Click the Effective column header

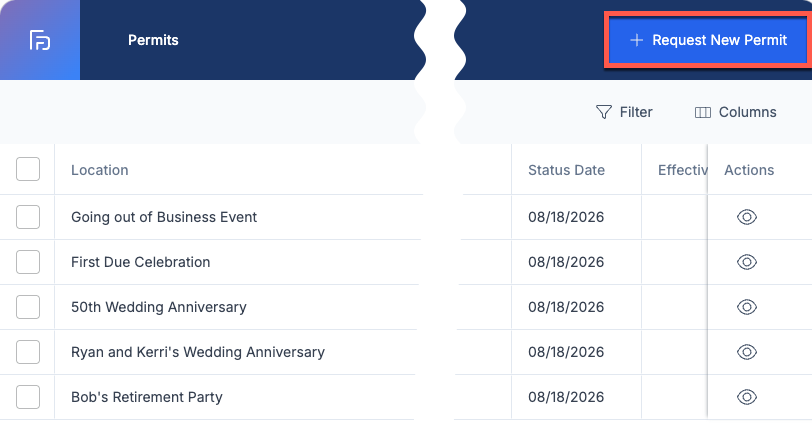click(683, 170)
